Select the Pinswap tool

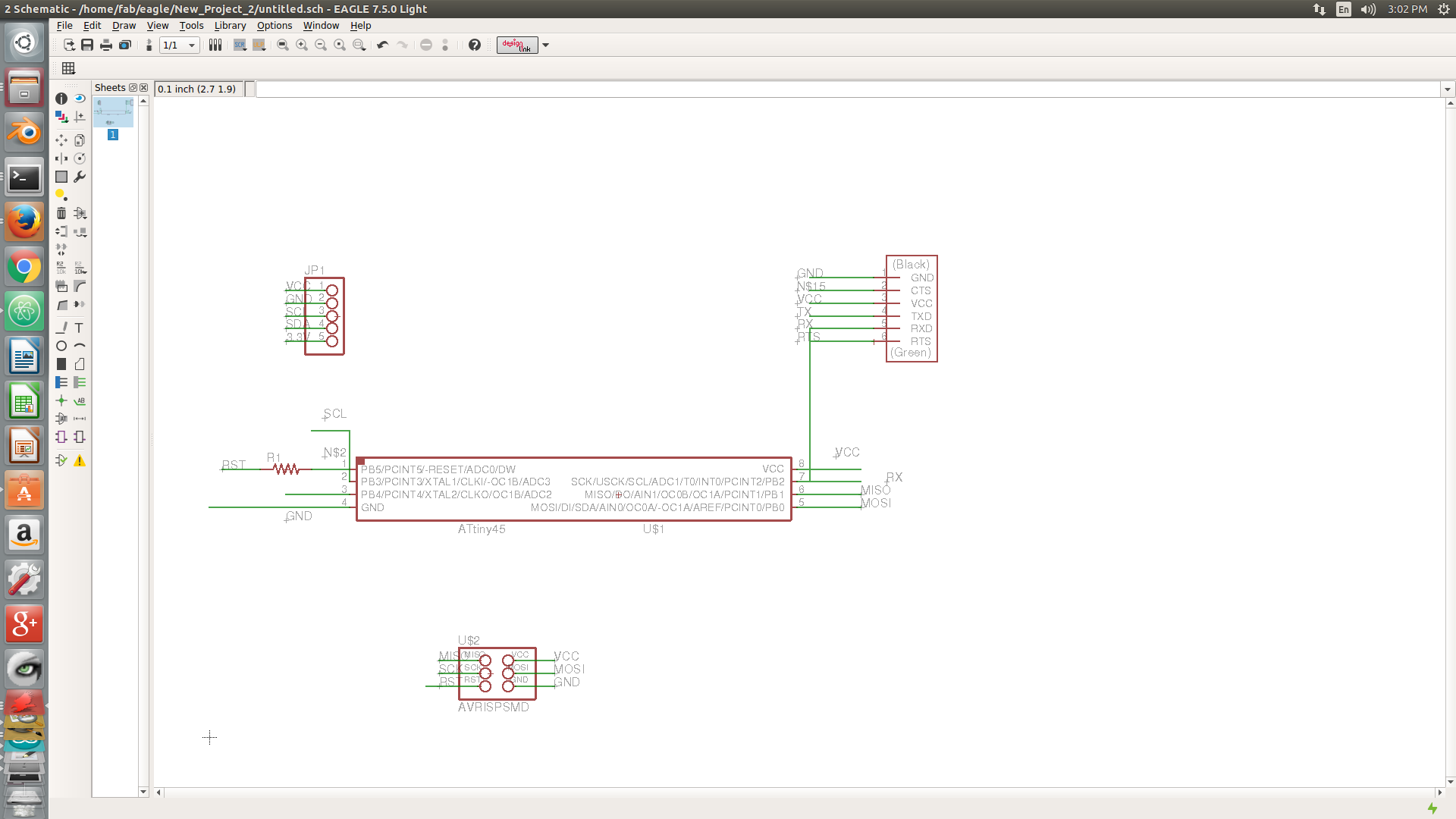61,231
